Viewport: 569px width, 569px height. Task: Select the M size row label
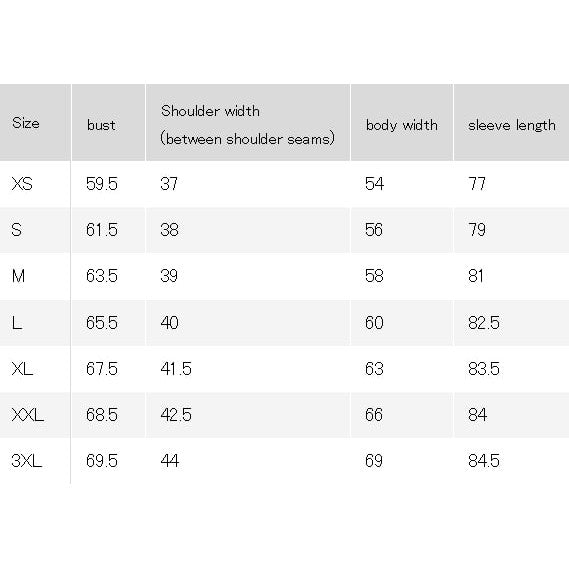click(18, 276)
